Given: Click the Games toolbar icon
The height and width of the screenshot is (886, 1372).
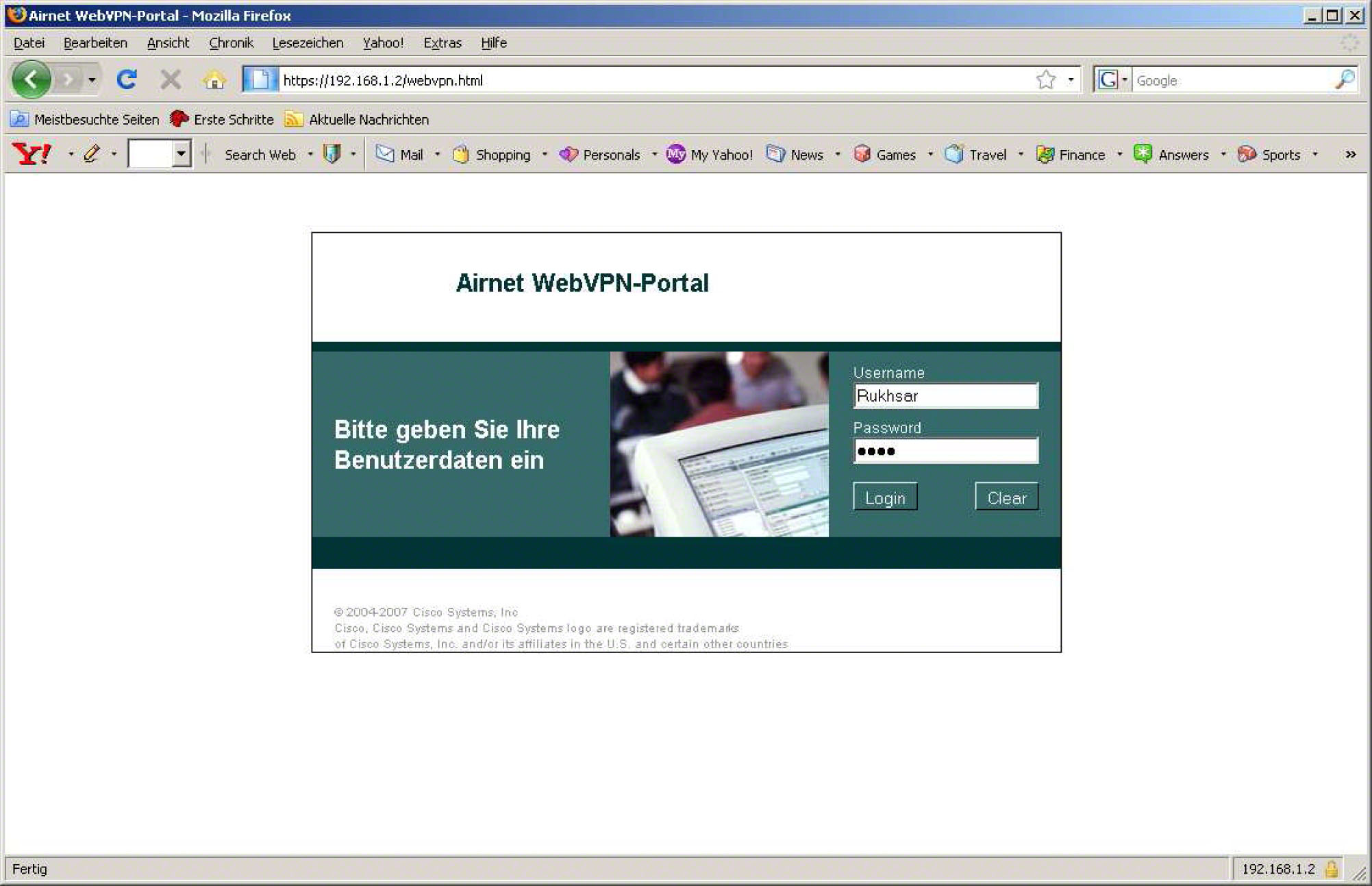Looking at the screenshot, I should [864, 154].
